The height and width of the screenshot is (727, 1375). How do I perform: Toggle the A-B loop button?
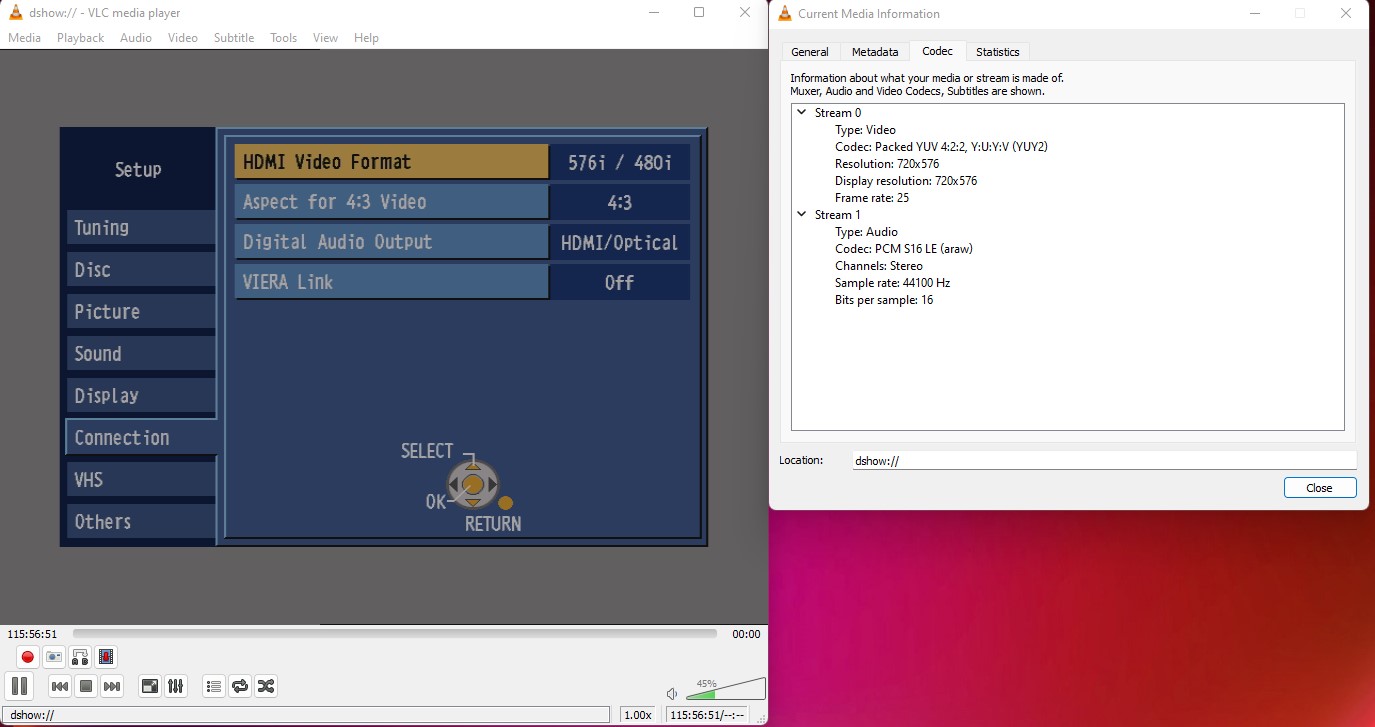tap(80, 657)
